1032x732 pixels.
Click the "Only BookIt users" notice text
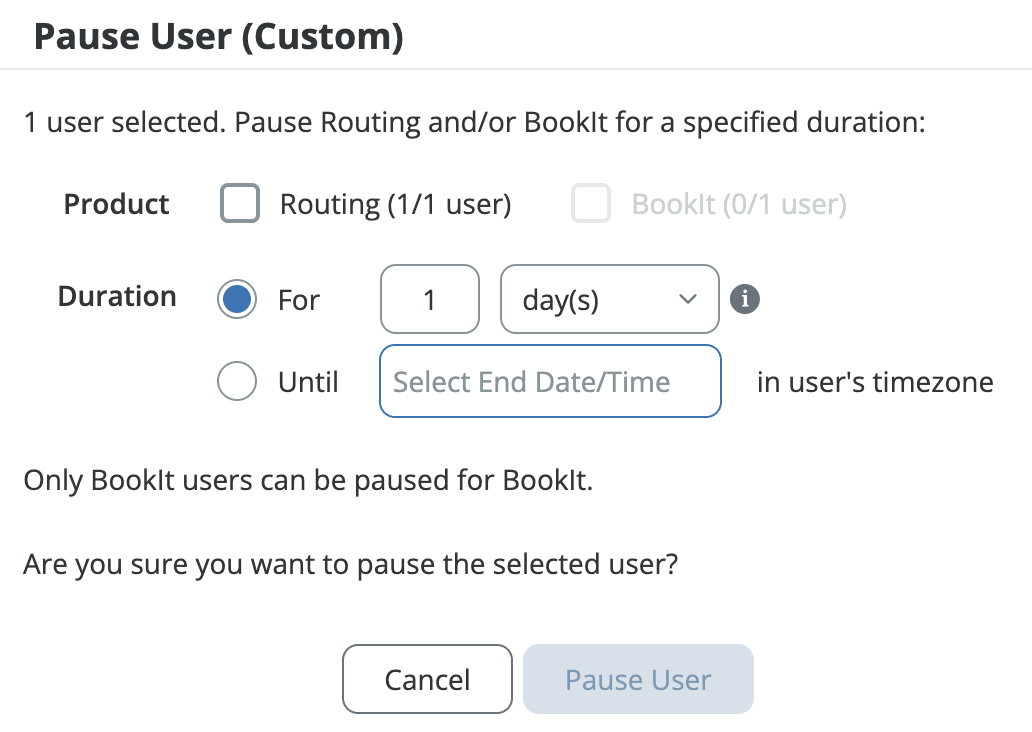pyautogui.click(x=308, y=480)
